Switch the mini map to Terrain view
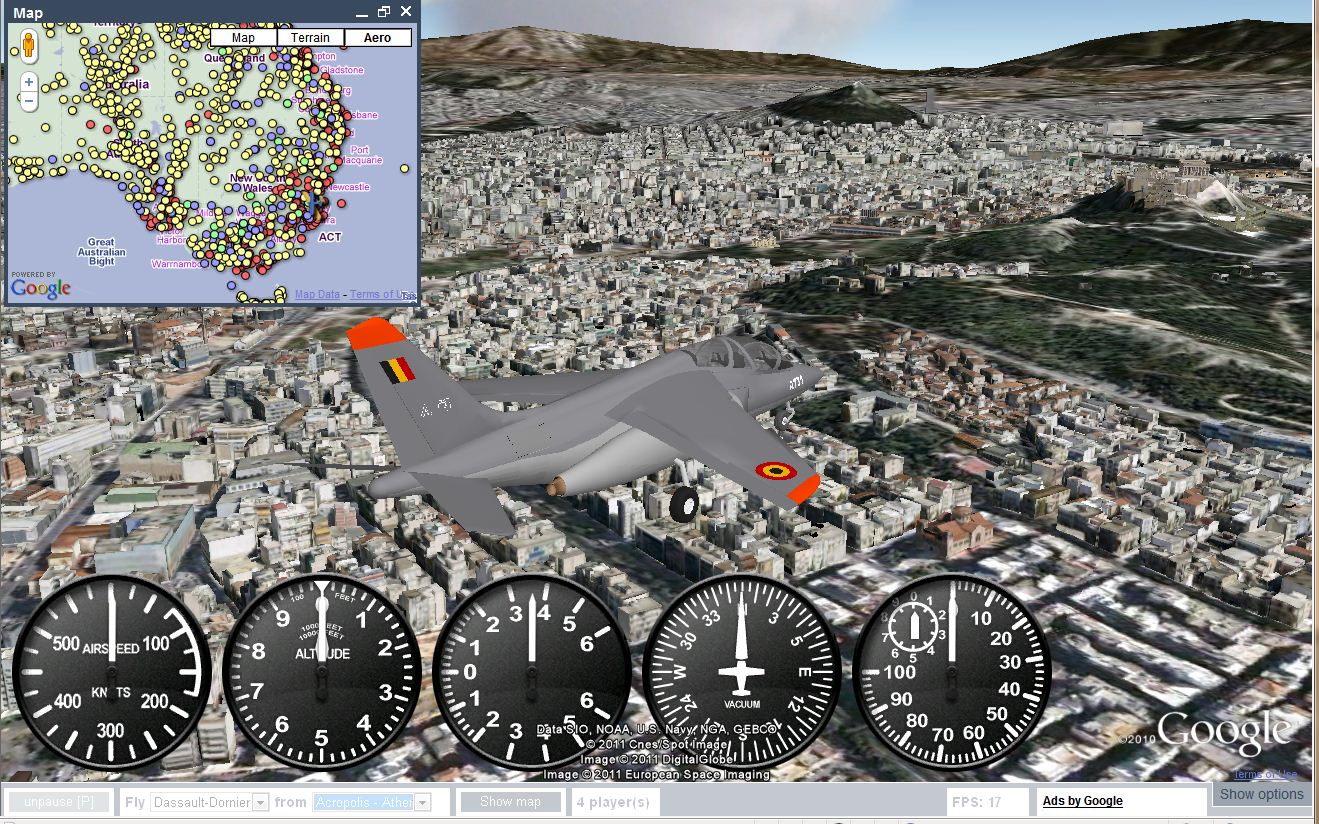This screenshot has height=824, width=1319. (309, 37)
